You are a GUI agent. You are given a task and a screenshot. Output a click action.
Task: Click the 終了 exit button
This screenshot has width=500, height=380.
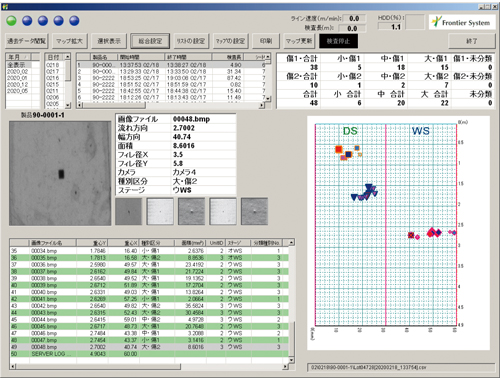pyautogui.click(x=472, y=41)
